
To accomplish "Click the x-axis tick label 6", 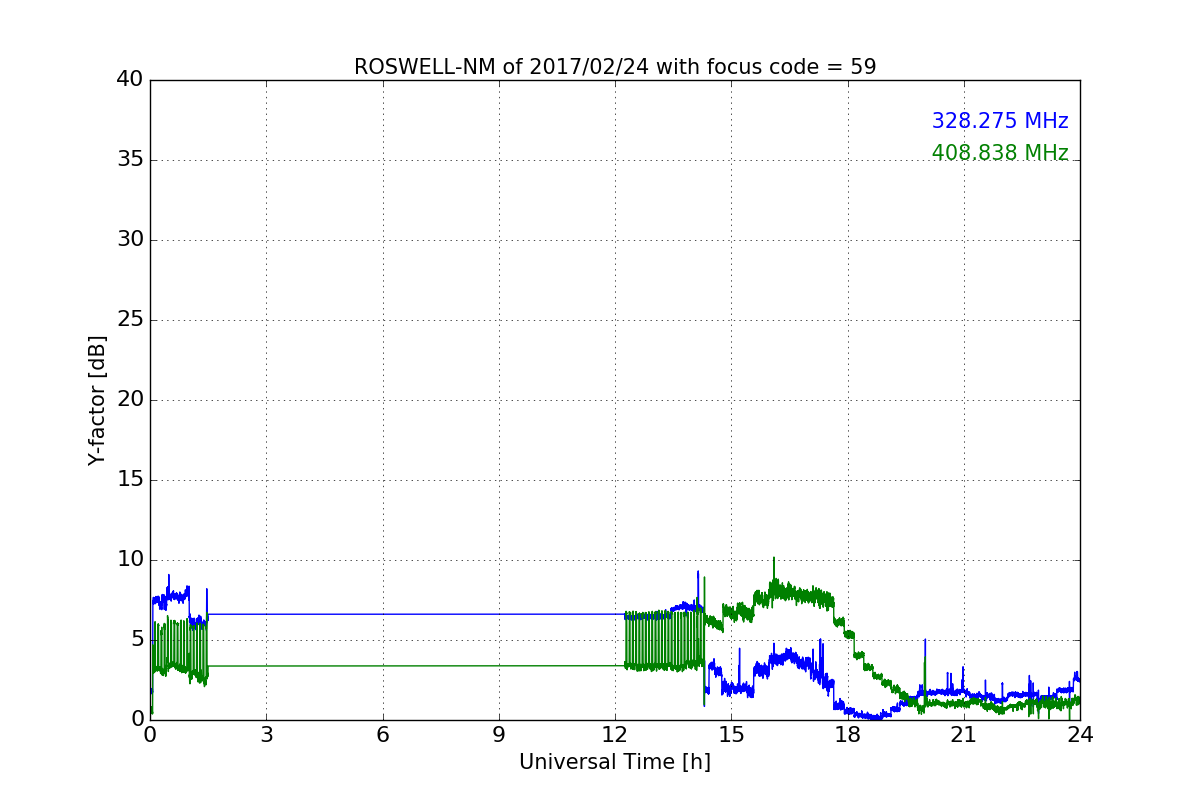I will [382, 734].
